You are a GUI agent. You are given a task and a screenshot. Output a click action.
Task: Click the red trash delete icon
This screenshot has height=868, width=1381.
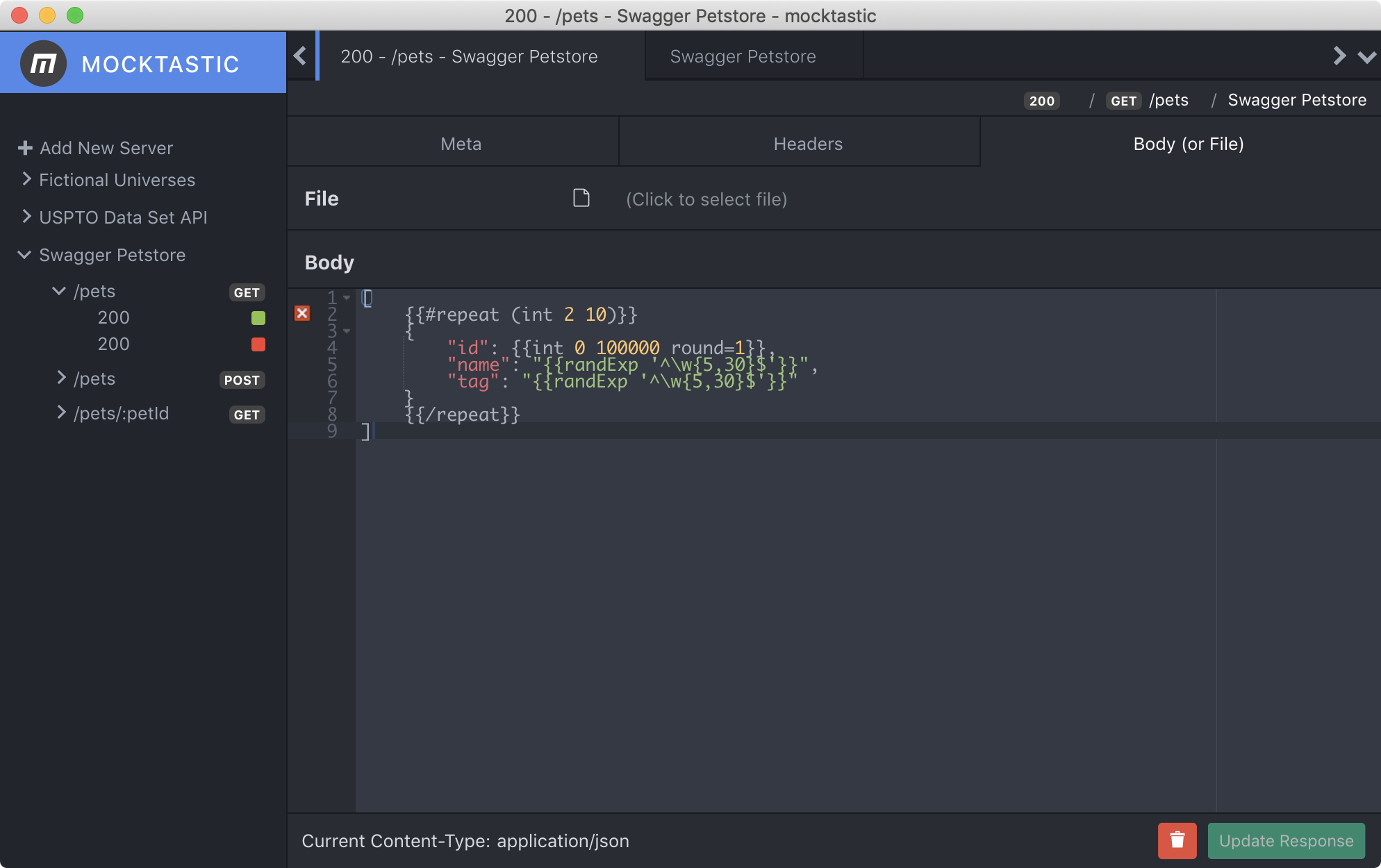(1177, 841)
